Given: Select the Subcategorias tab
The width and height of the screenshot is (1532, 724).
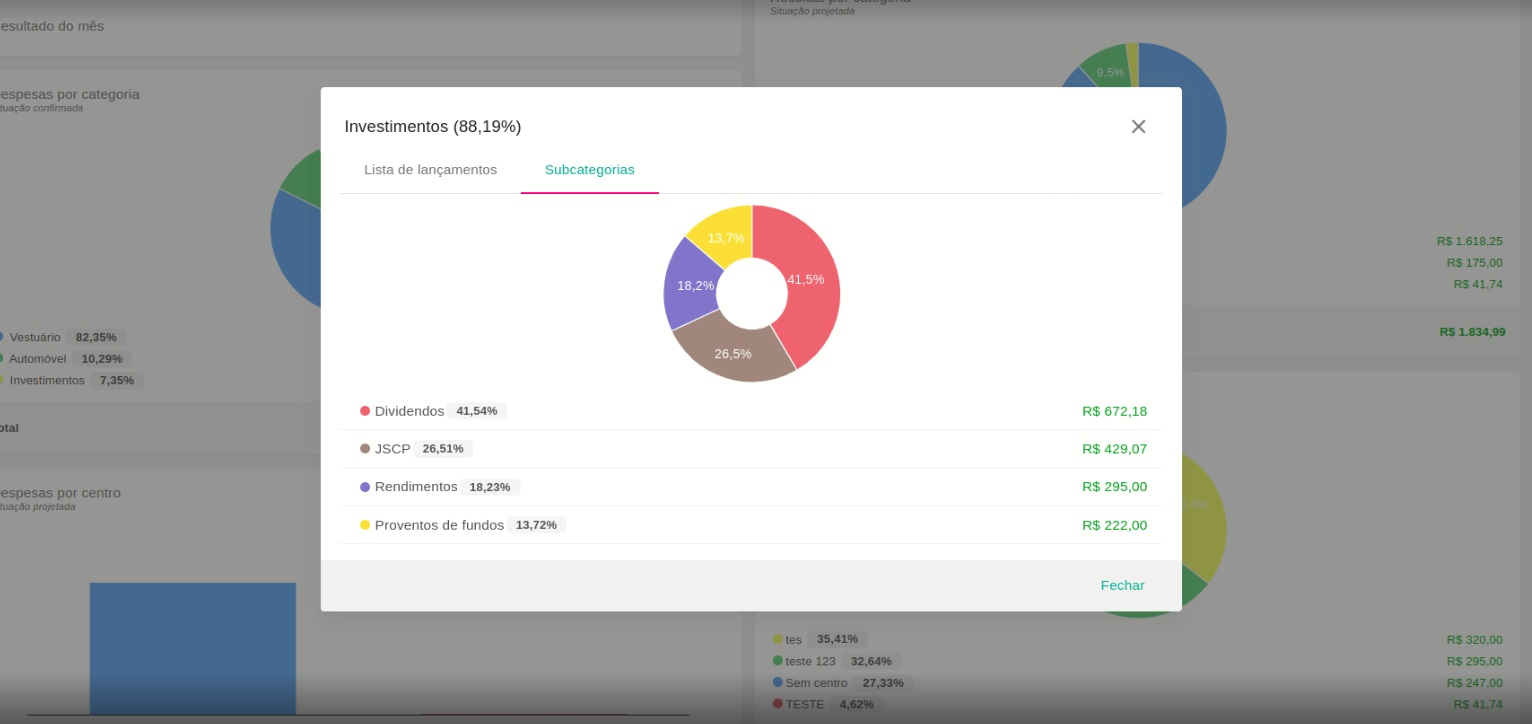Looking at the screenshot, I should (x=589, y=170).
